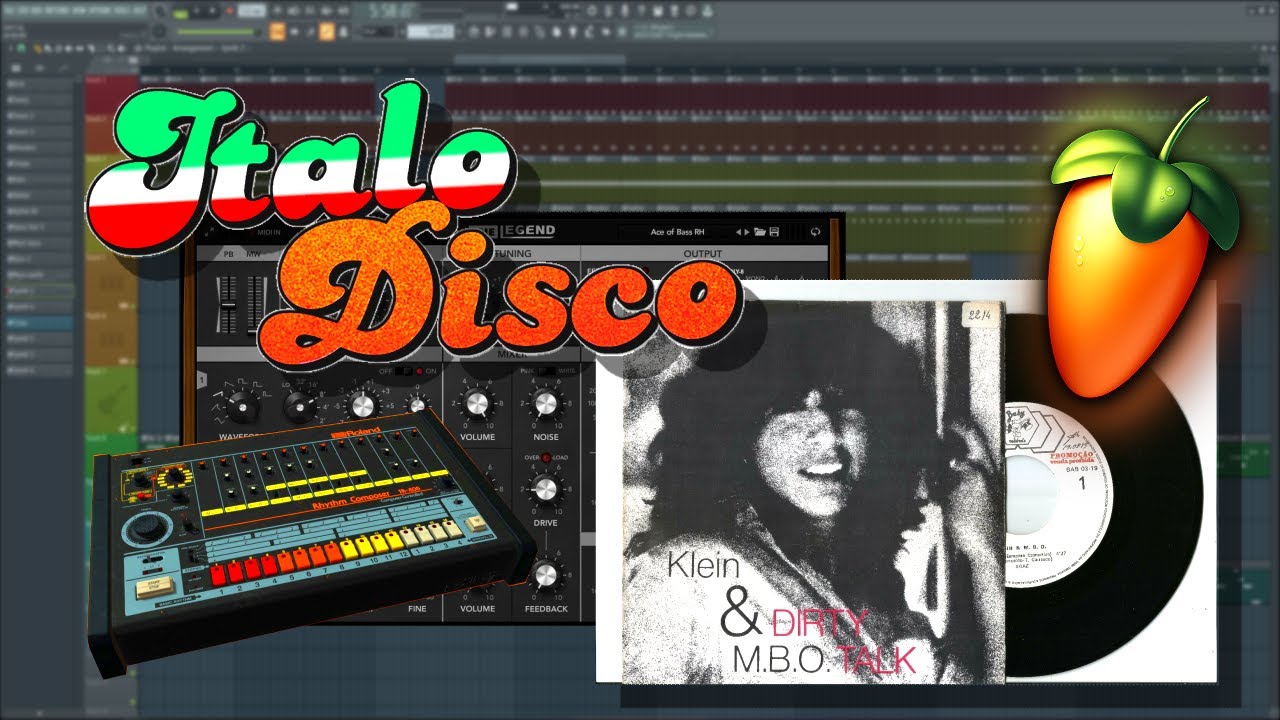Select the previous preset arrow in Legend
This screenshot has width=1280, height=720.
(739, 232)
